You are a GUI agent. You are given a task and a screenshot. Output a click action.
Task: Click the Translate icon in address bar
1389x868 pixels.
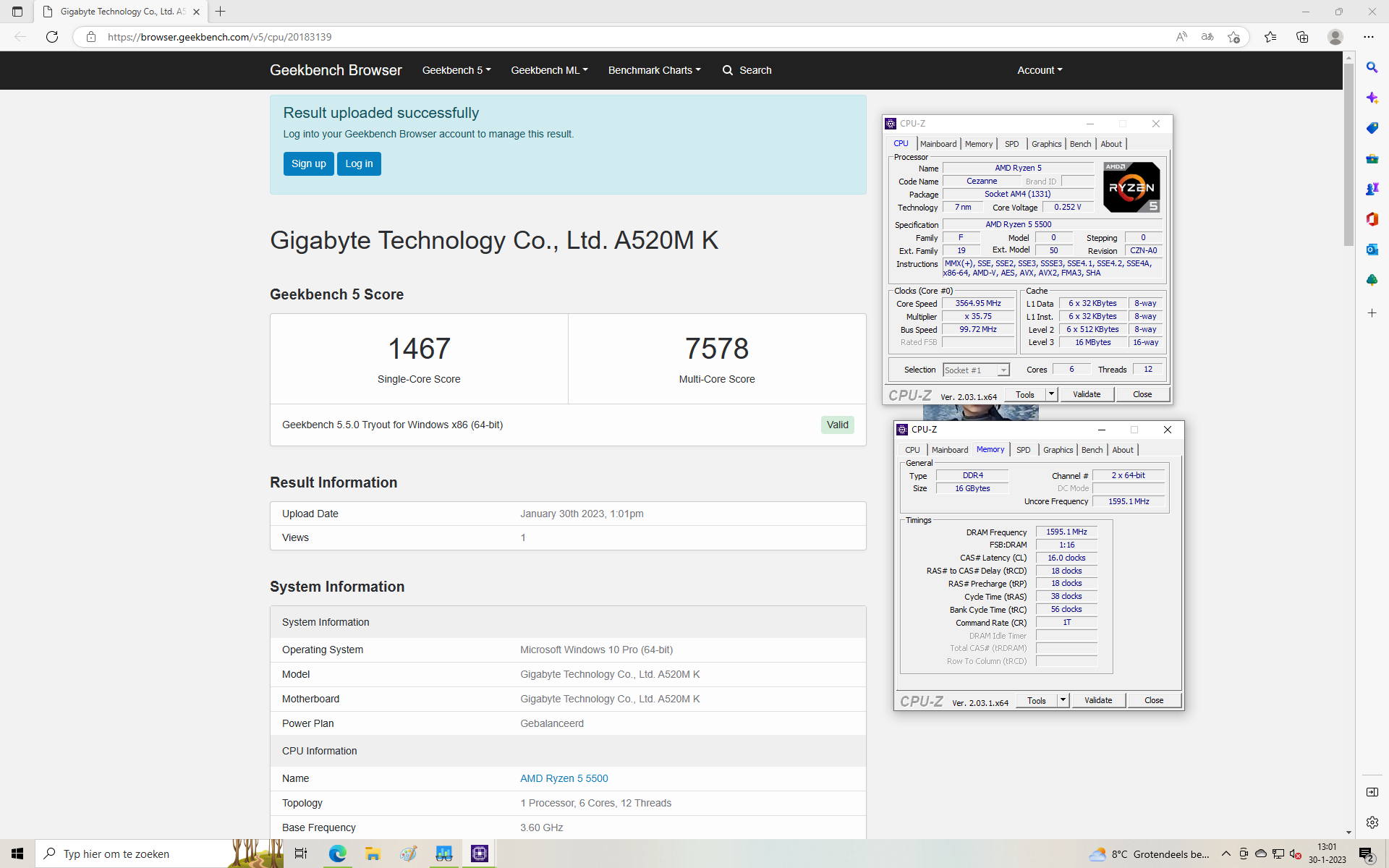click(1207, 37)
